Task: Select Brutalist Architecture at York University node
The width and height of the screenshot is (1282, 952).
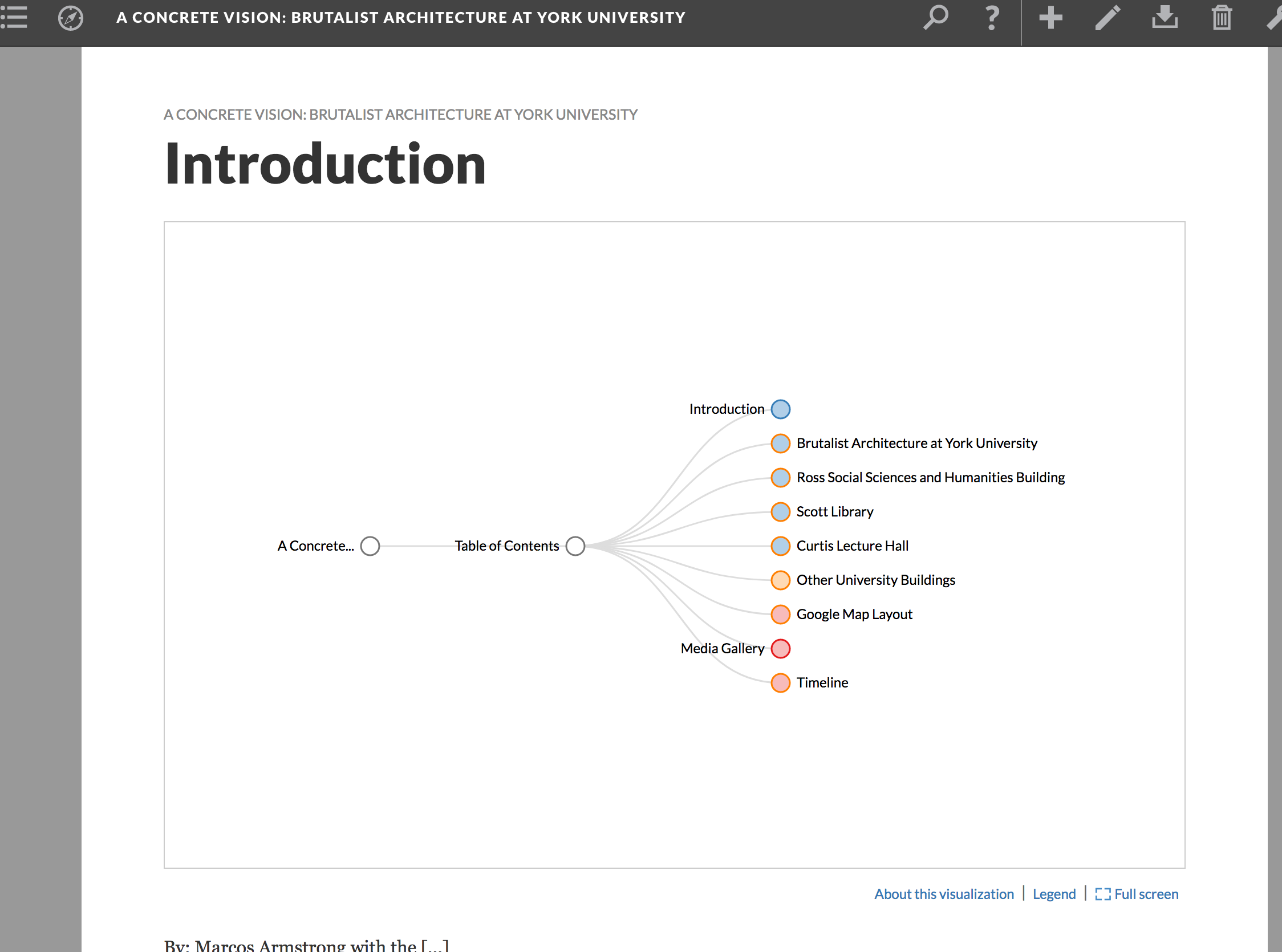Action: (x=781, y=443)
